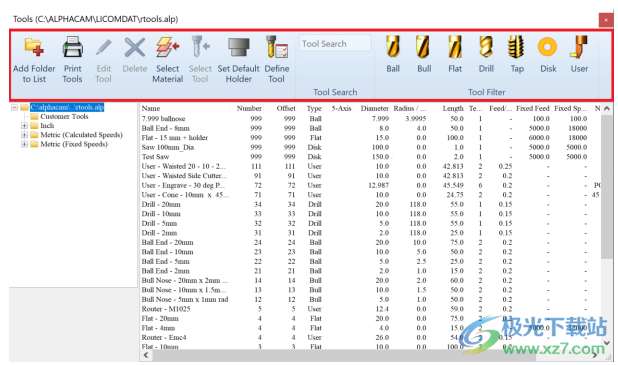This screenshot has width=618, height=365.
Task: Sort by the Number column header
Action: 249,108
